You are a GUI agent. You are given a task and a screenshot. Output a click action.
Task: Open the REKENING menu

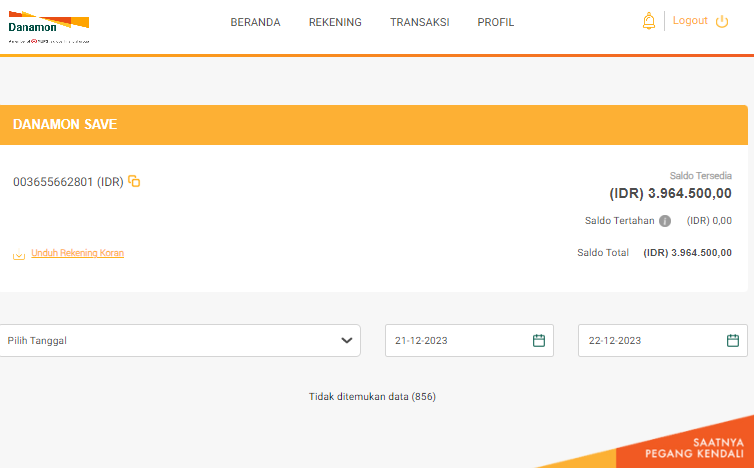[x=335, y=22]
